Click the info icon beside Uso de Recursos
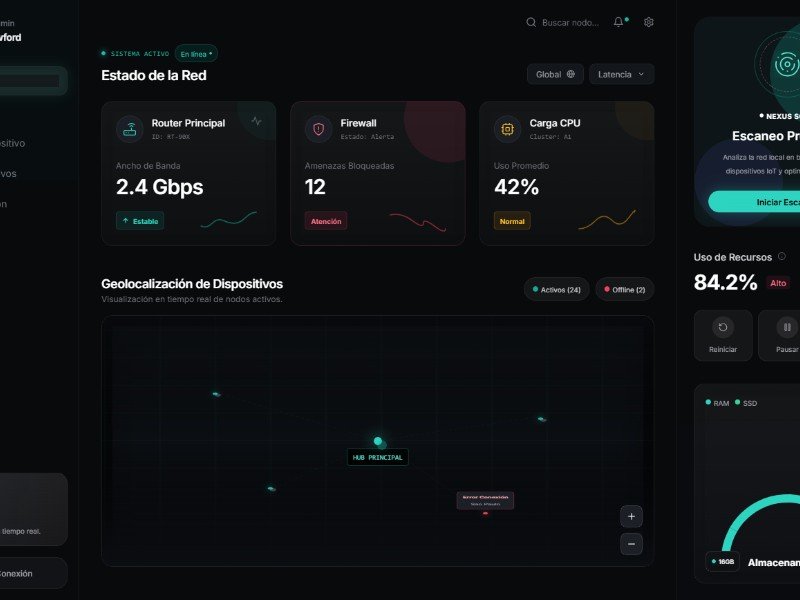 click(x=782, y=257)
